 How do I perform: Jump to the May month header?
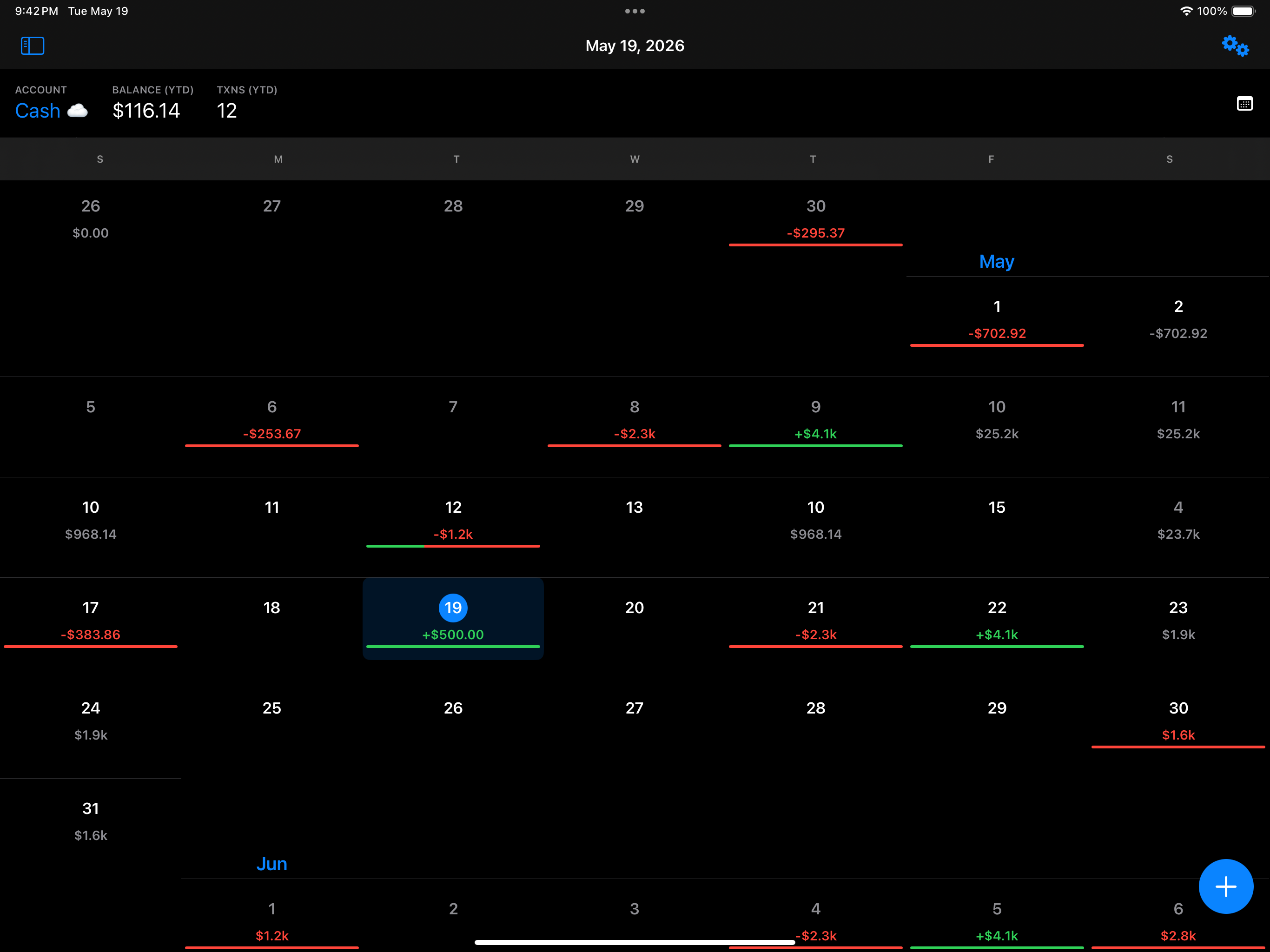(997, 262)
